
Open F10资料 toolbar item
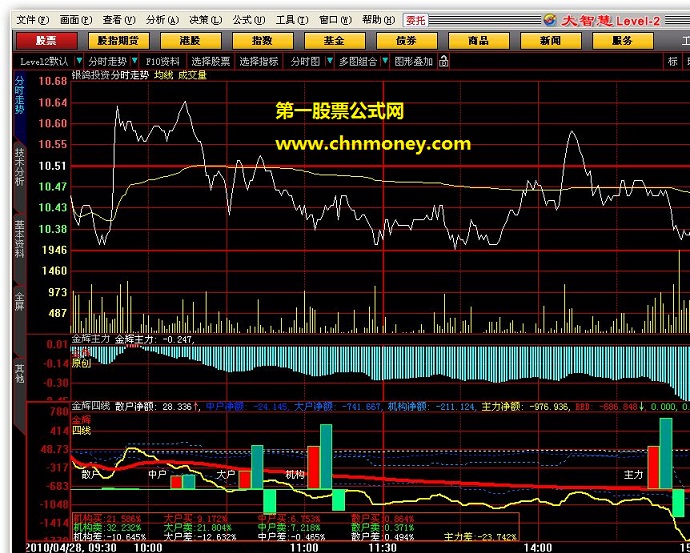pyautogui.click(x=163, y=62)
